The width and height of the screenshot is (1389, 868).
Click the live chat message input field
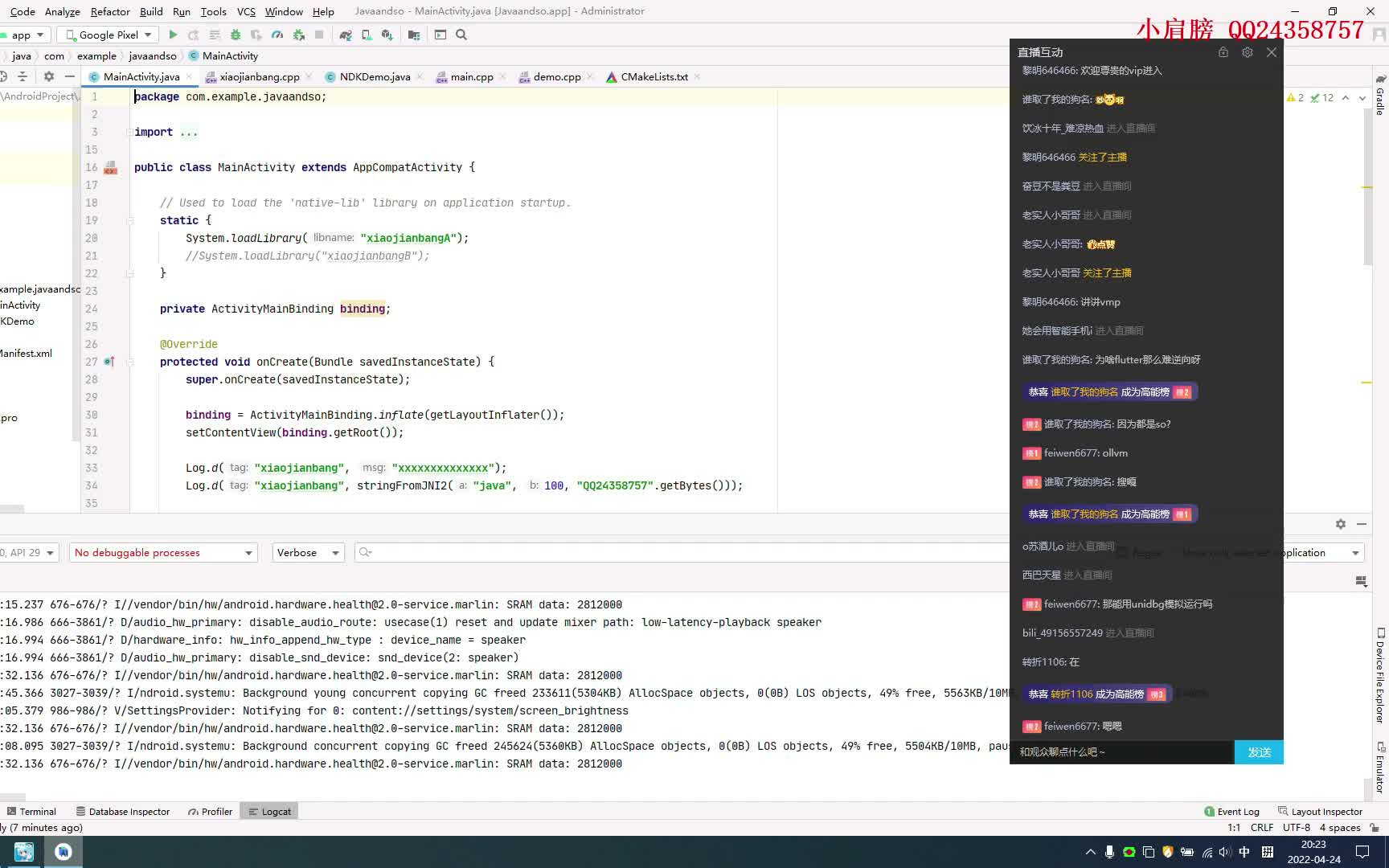click(1122, 752)
